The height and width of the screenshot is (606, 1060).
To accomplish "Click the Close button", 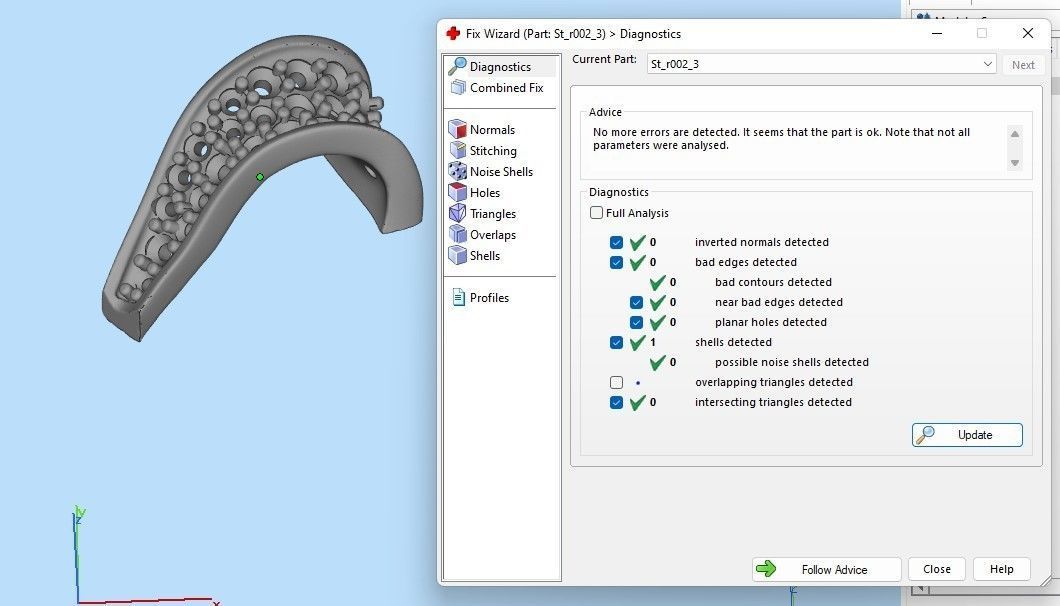I will 937,569.
